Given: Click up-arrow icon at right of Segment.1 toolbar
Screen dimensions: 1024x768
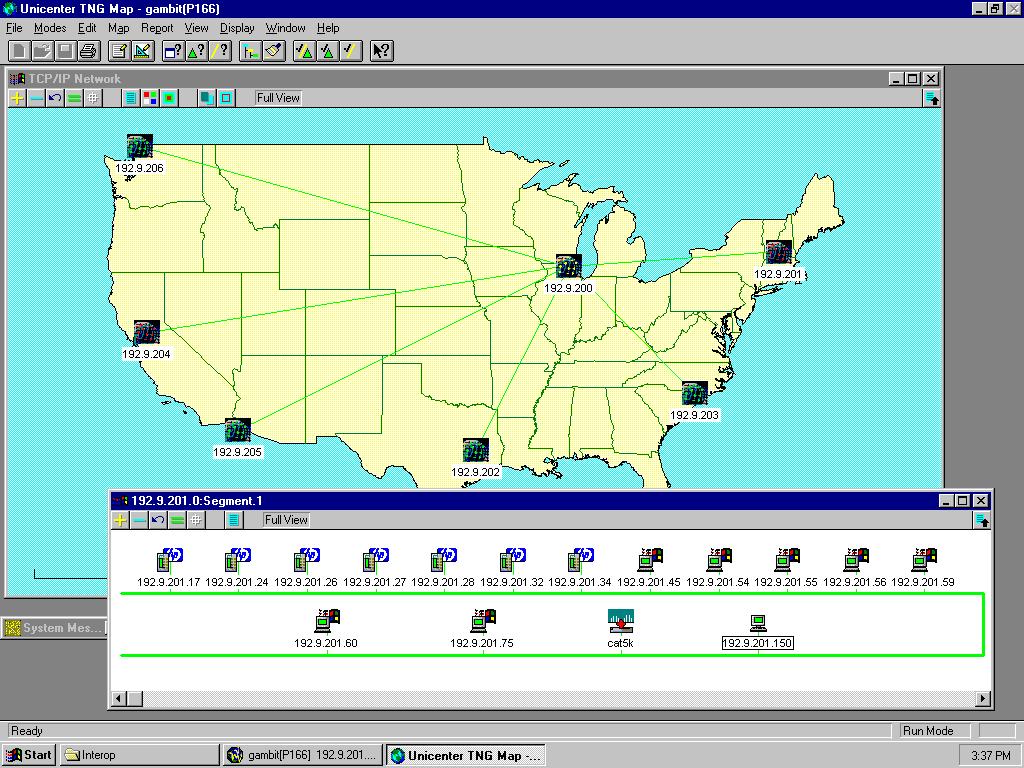Looking at the screenshot, I should coord(982,520).
